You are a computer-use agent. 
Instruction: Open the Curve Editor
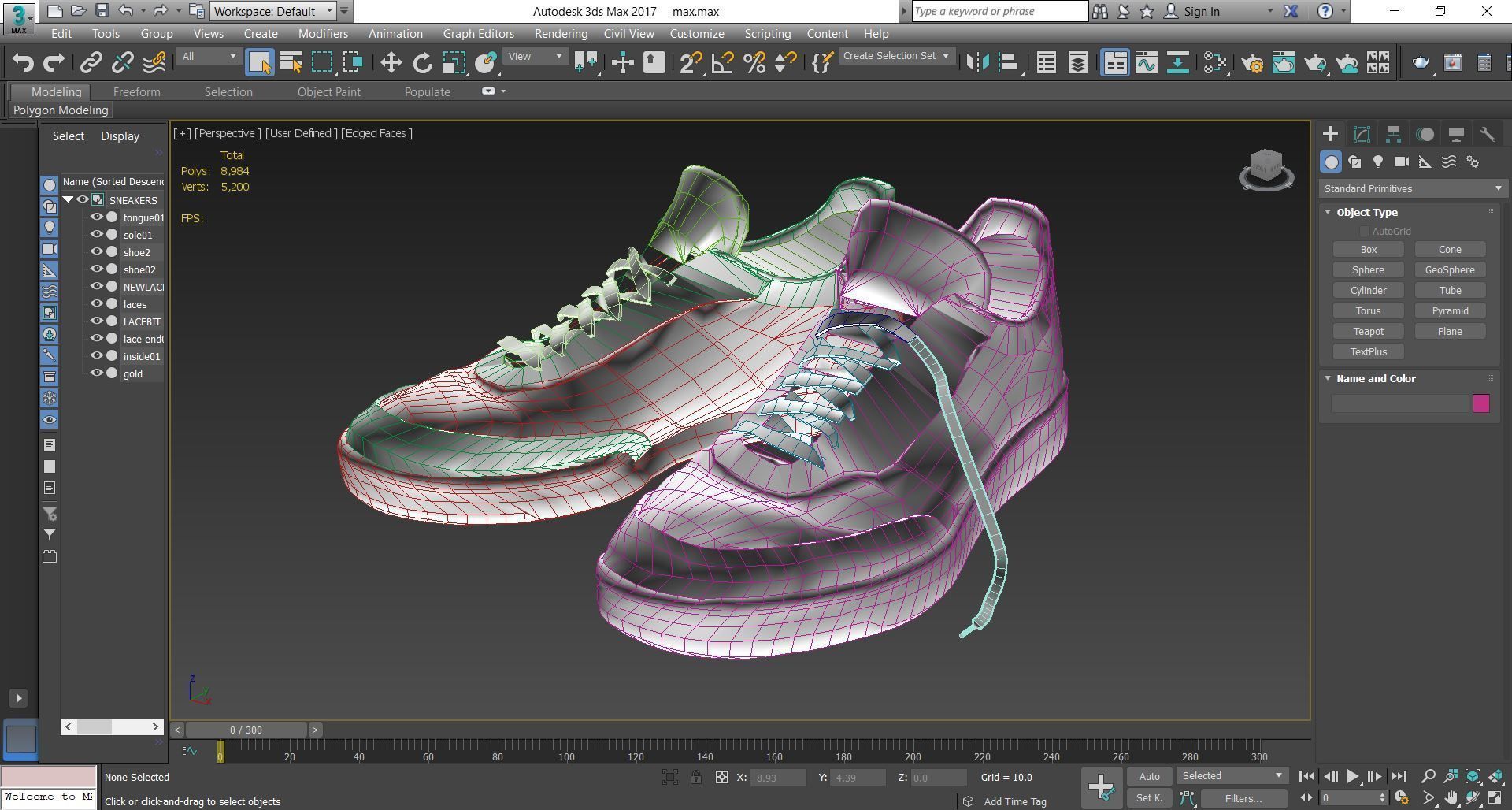tap(1147, 63)
